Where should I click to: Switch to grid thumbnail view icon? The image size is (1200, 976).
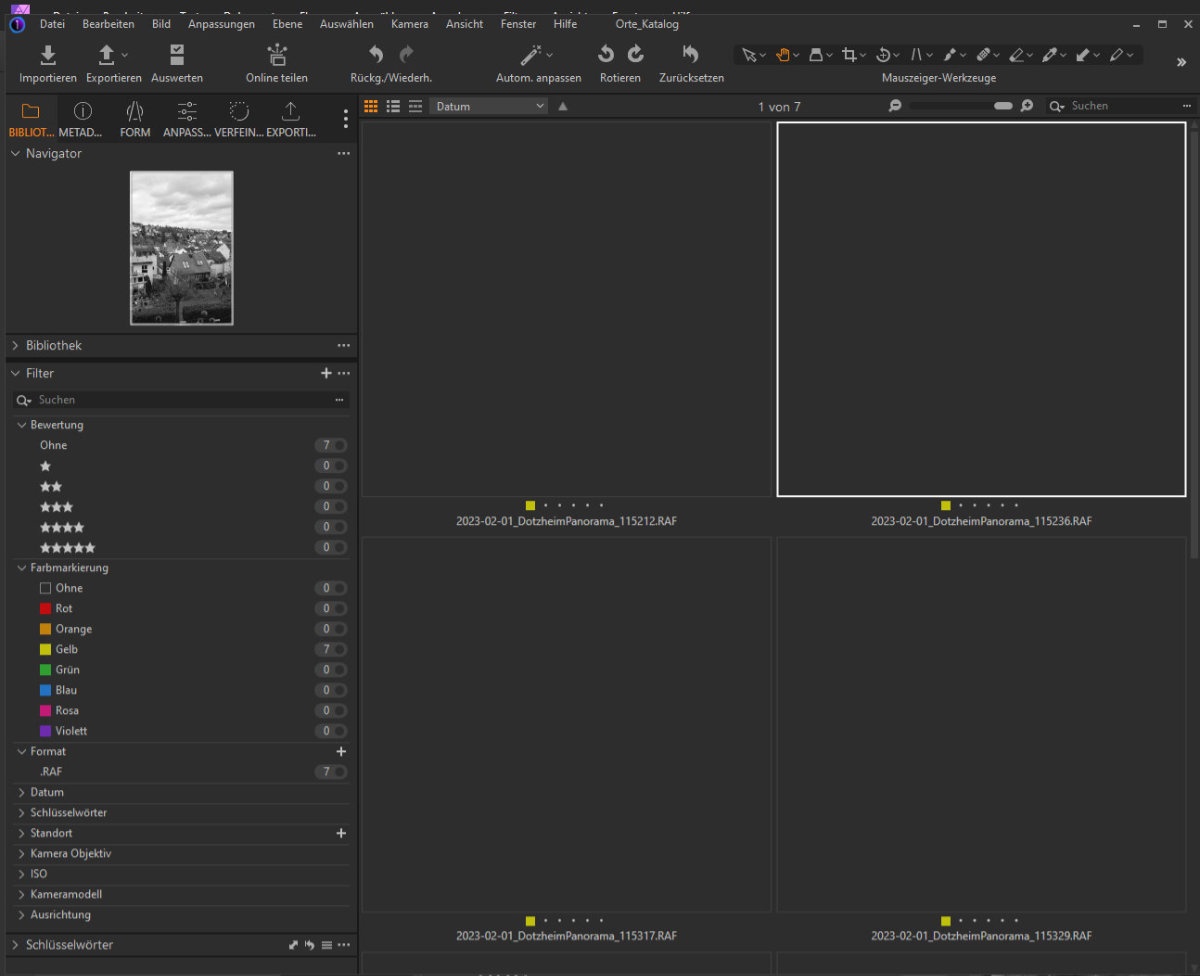[x=371, y=106]
